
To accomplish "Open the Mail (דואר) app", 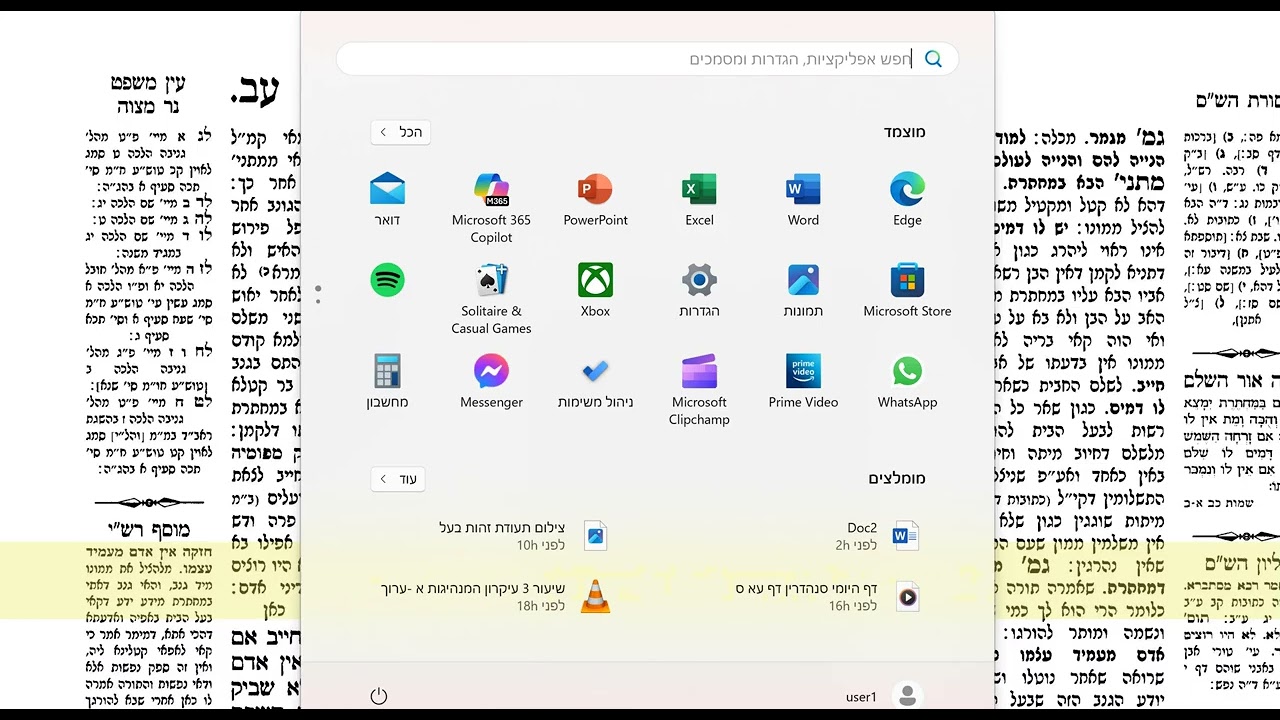I will click(387, 200).
